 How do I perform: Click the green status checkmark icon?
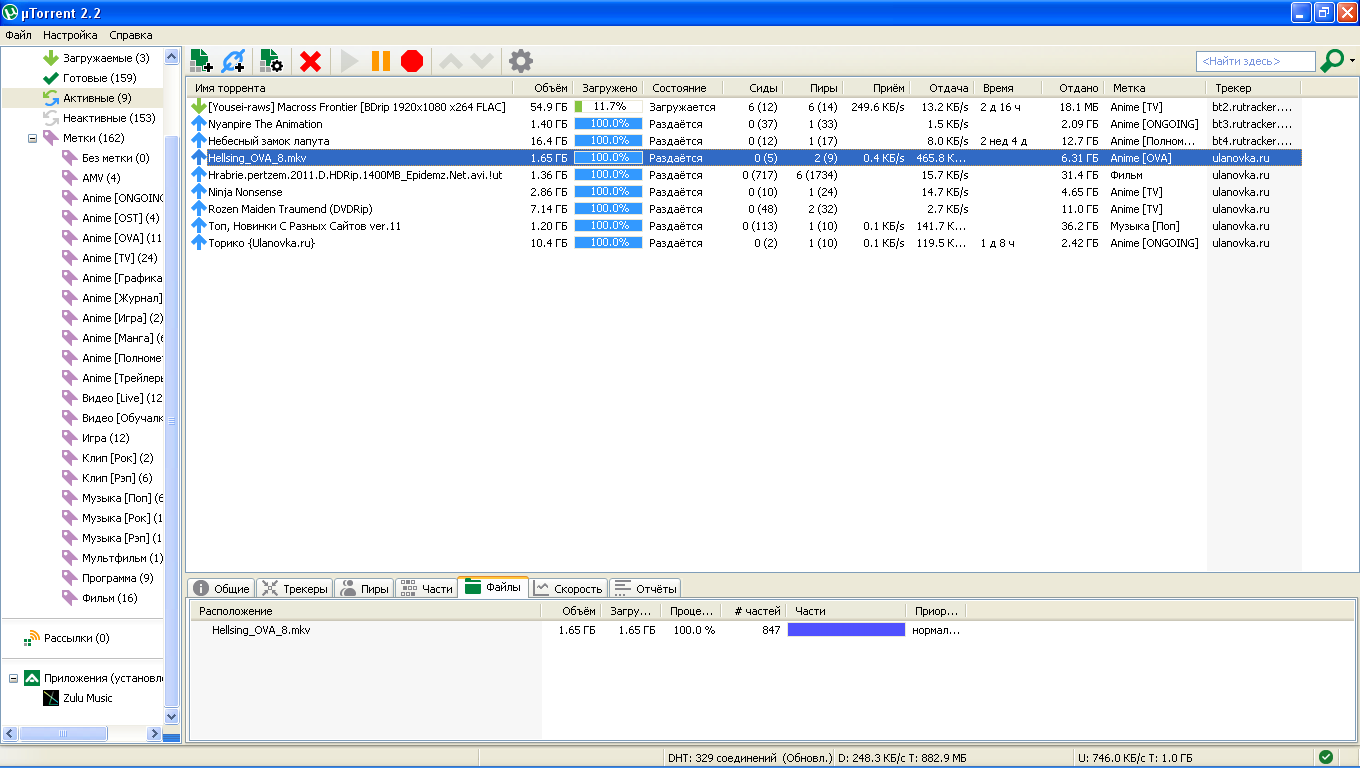1326,757
